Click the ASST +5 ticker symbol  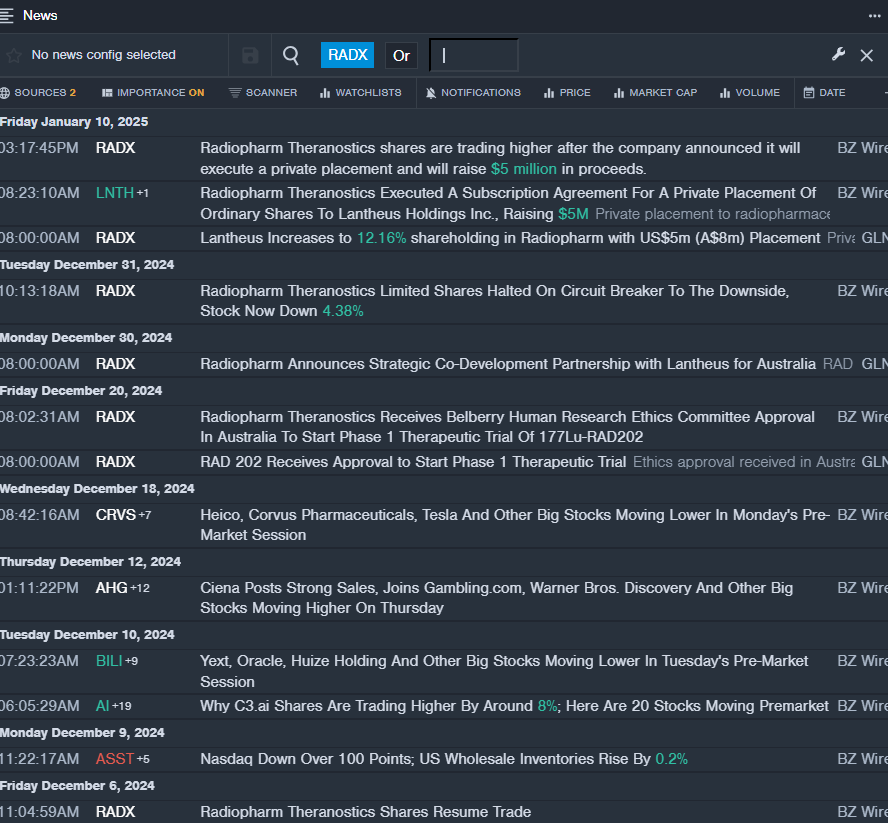click(122, 759)
